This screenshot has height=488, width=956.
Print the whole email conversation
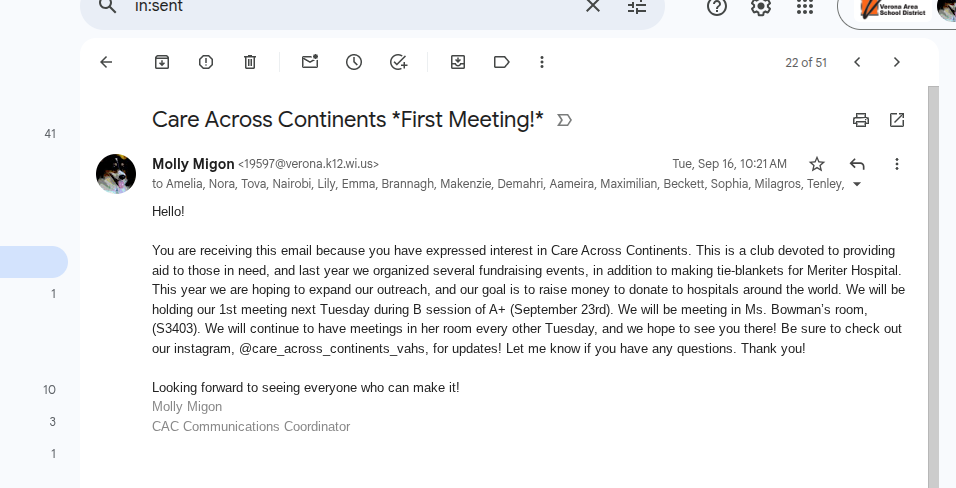pos(861,120)
